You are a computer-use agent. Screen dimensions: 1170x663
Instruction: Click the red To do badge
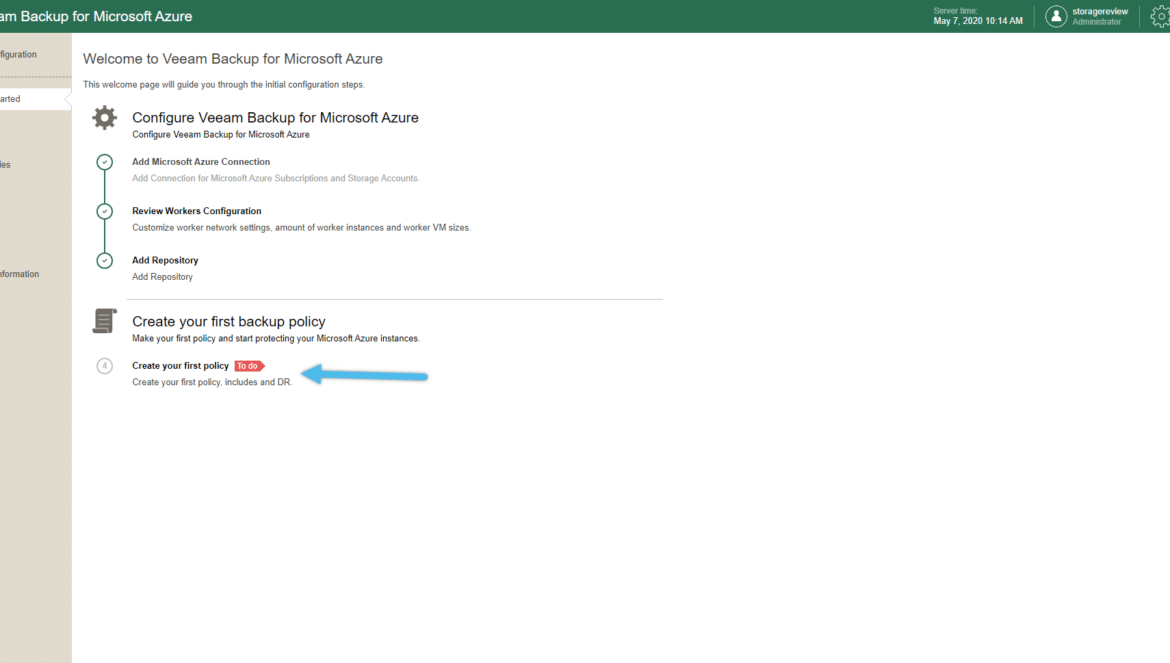(249, 365)
